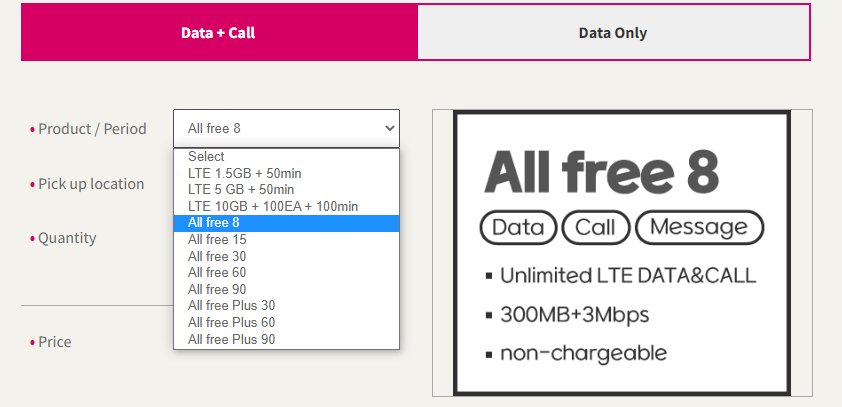
Task: Choose All free Plus 30 plan
Action: (x=232, y=306)
